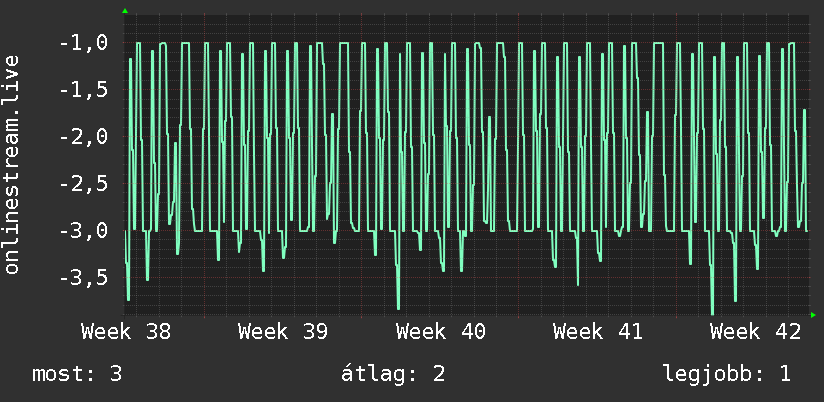The width and height of the screenshot is (824, 402).
Task: Click the 'Week 40' x-axis label
Action: 441,332
